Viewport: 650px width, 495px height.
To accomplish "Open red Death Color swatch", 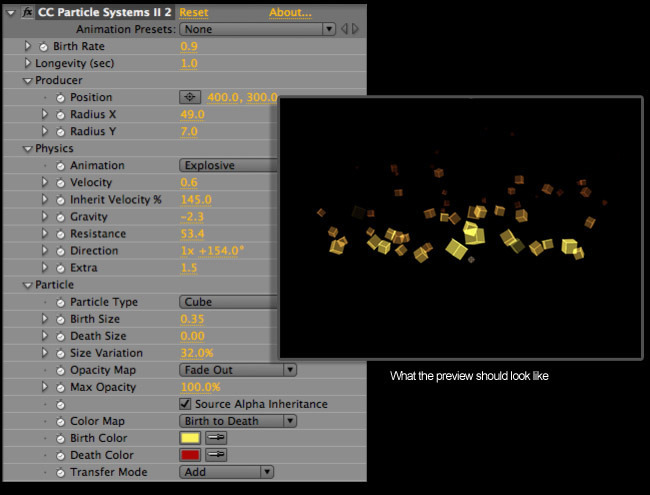I will pyautogui.click(x=190, y=455).
